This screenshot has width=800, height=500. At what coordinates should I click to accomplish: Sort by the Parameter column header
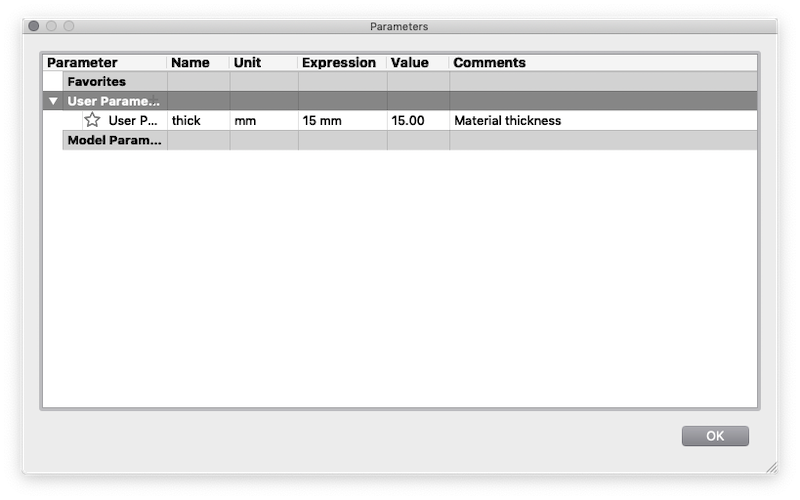pyautogui.click(x=105, y=63)
